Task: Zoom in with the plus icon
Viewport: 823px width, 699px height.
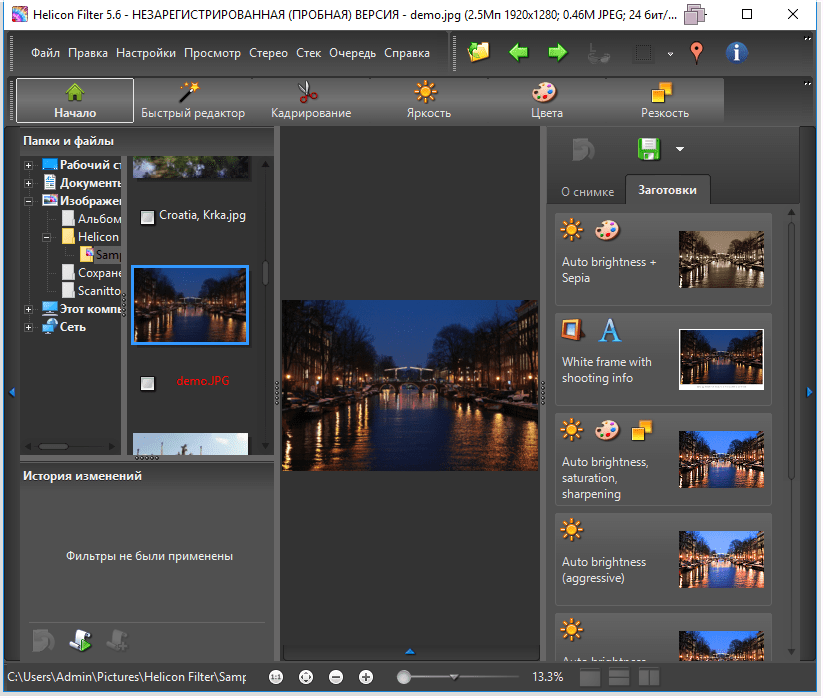Action: pyautogui.click(x=366, y=677)
